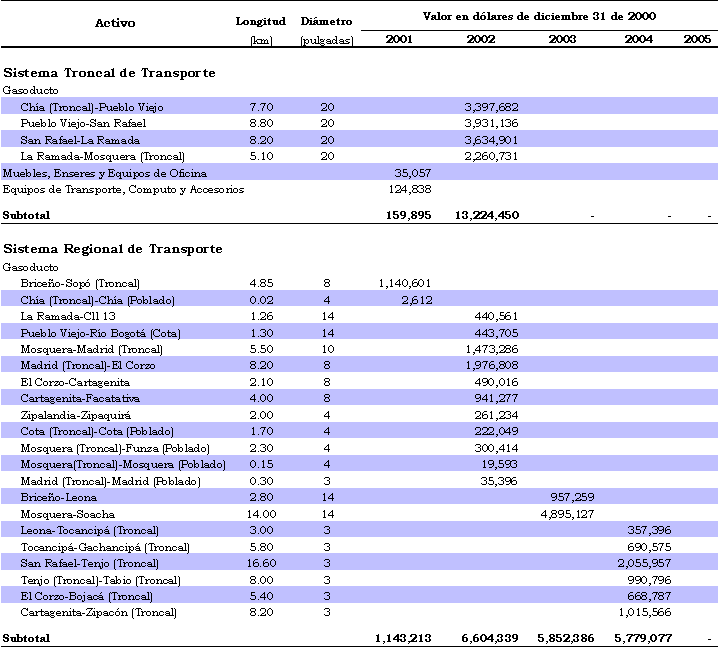This screenshot has height=647, width=718.
Task: Select the value 124,838
Action: [407, 189]
